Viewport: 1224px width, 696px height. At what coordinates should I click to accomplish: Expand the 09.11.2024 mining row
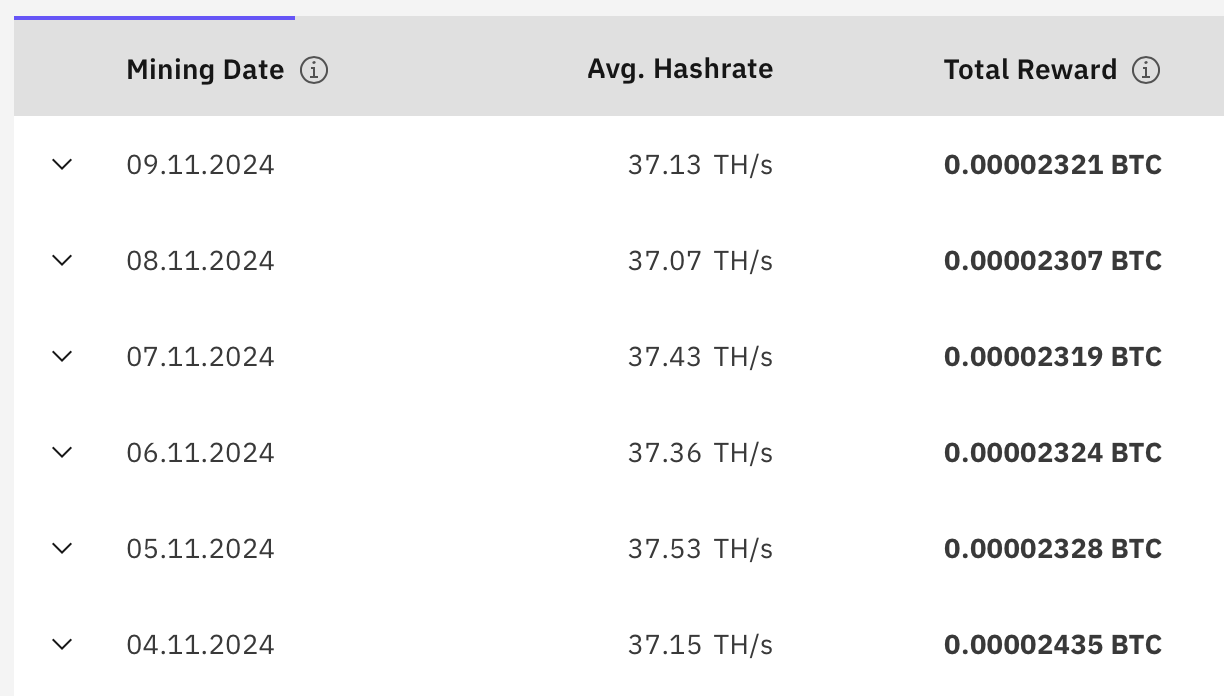point(62,164)
